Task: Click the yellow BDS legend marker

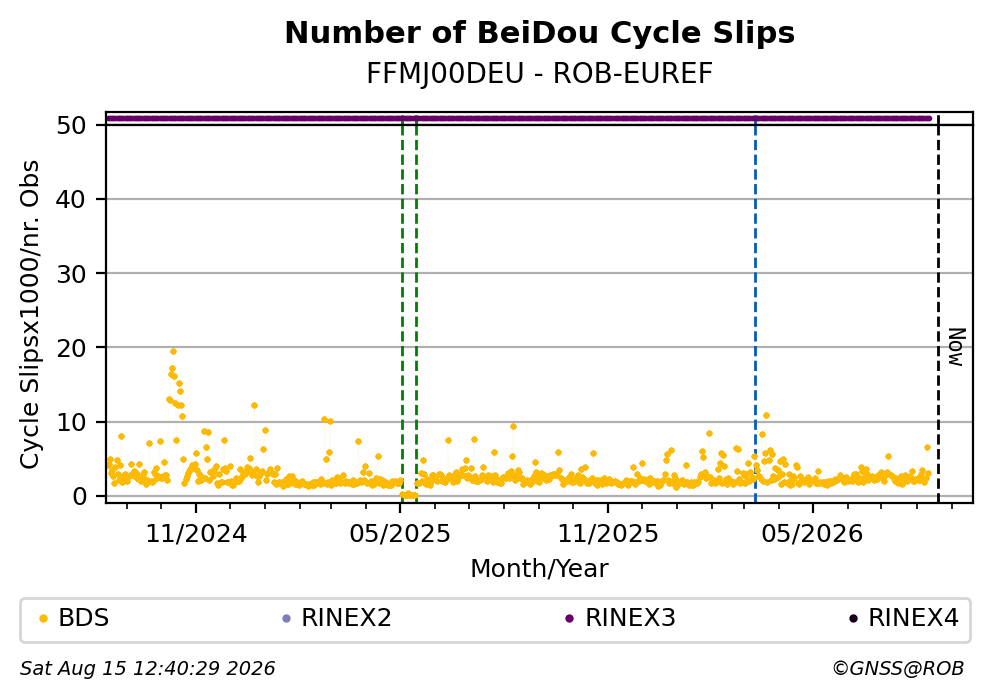Action: (43, 619)
